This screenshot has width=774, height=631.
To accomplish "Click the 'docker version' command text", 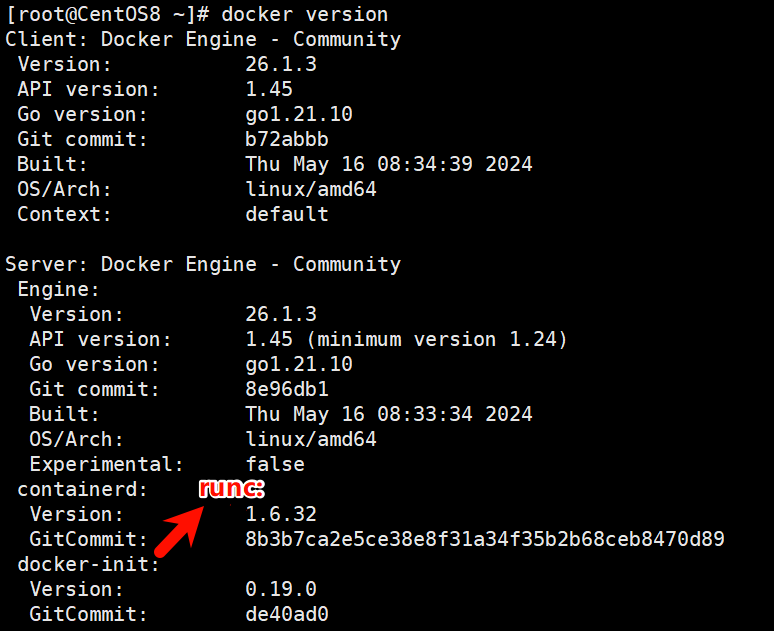I will click(305, 14).
